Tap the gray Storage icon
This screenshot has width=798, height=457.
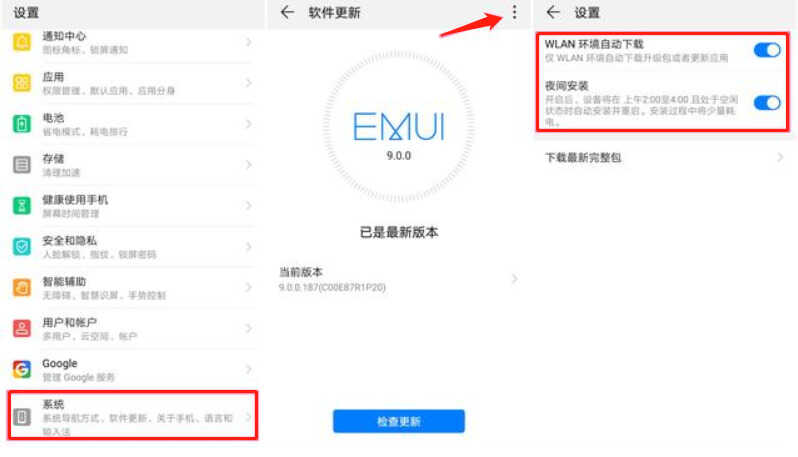coord(22,165)
